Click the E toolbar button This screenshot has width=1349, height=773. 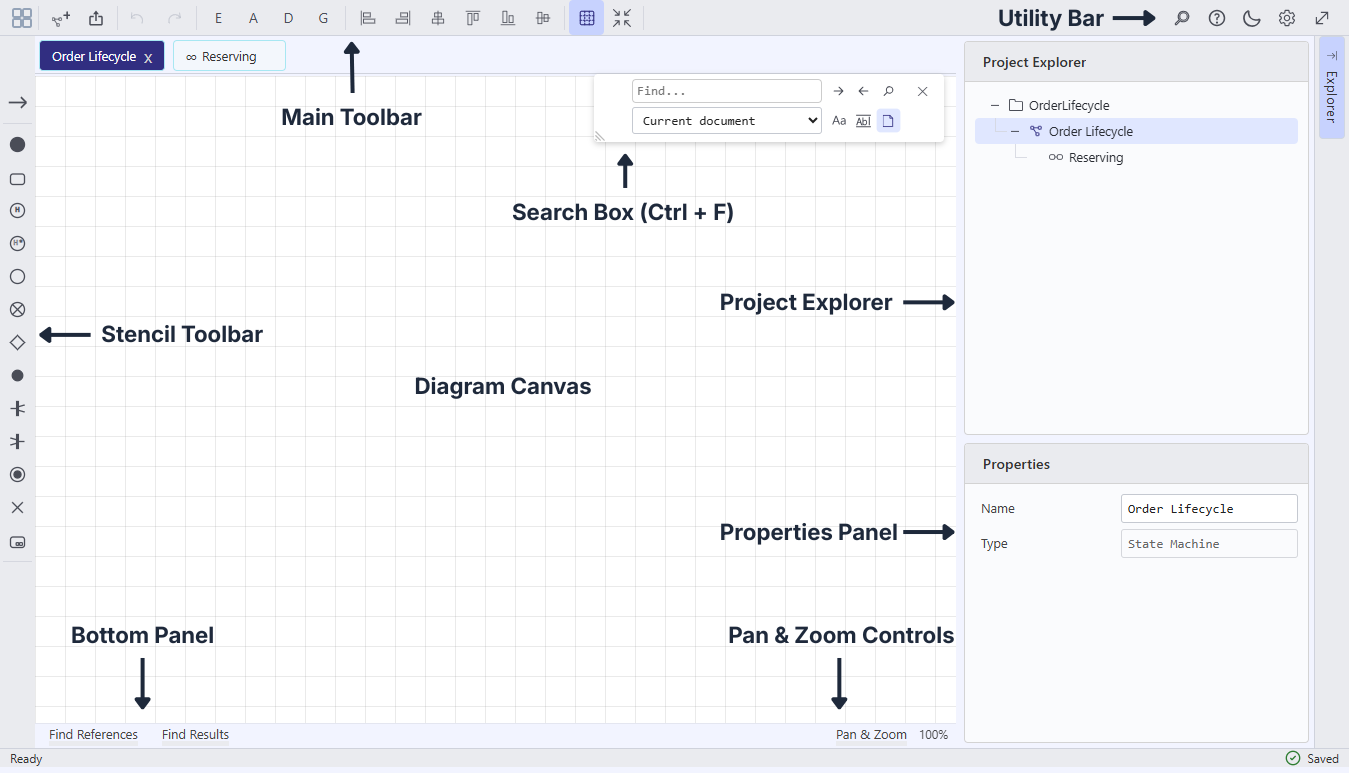point(218,18)
